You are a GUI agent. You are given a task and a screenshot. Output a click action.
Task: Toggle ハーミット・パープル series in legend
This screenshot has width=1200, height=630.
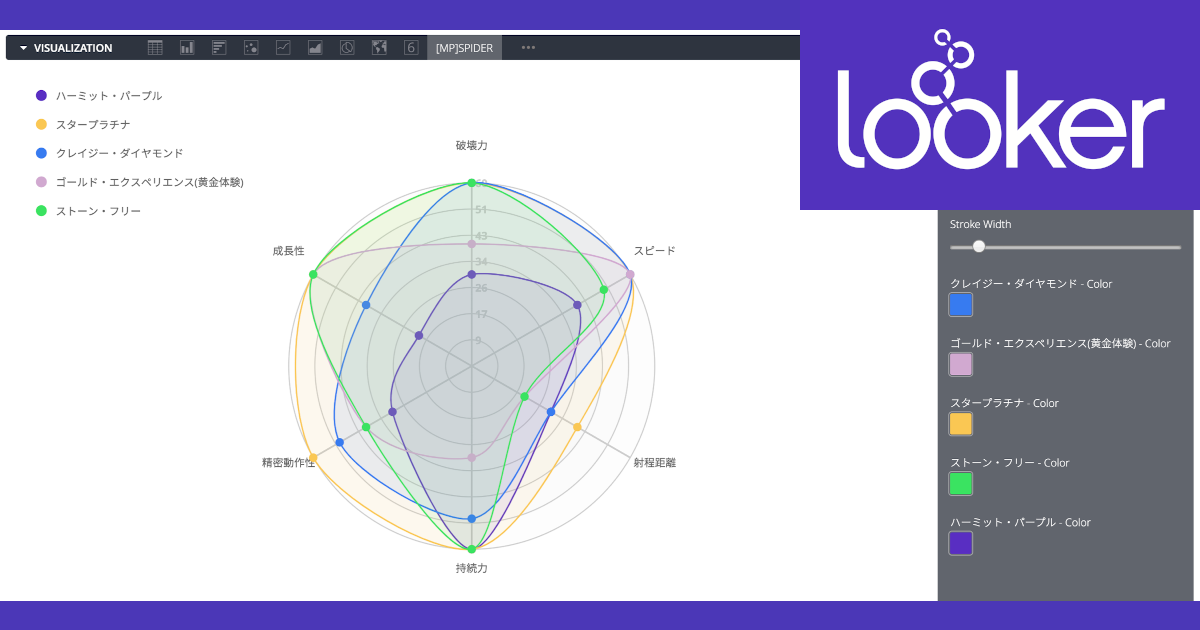[98, 96]
